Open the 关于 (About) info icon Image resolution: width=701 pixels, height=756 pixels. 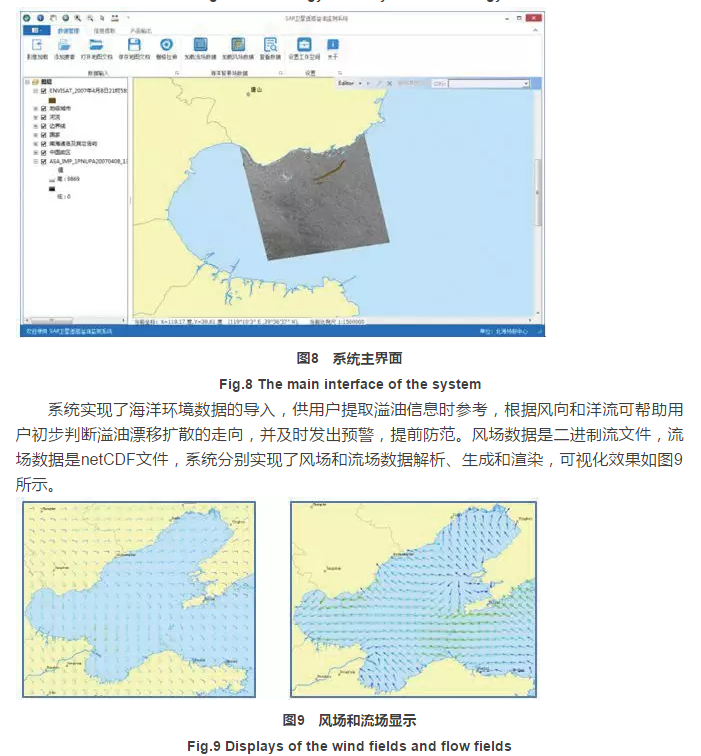tap(332, 46)
